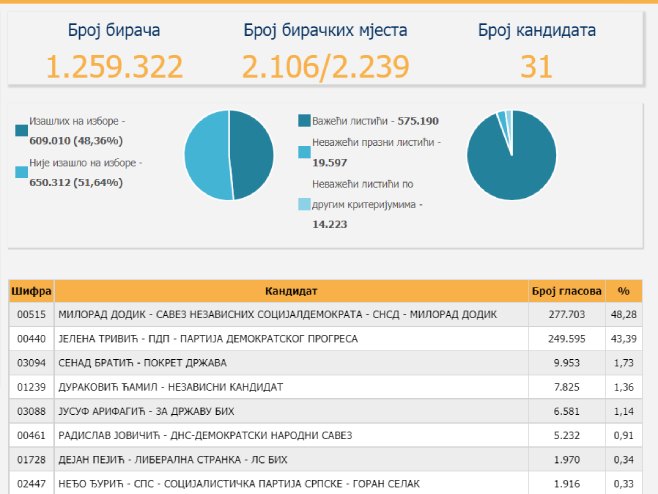Click the blue swatch beside Неважећи празни листићи

304,152
